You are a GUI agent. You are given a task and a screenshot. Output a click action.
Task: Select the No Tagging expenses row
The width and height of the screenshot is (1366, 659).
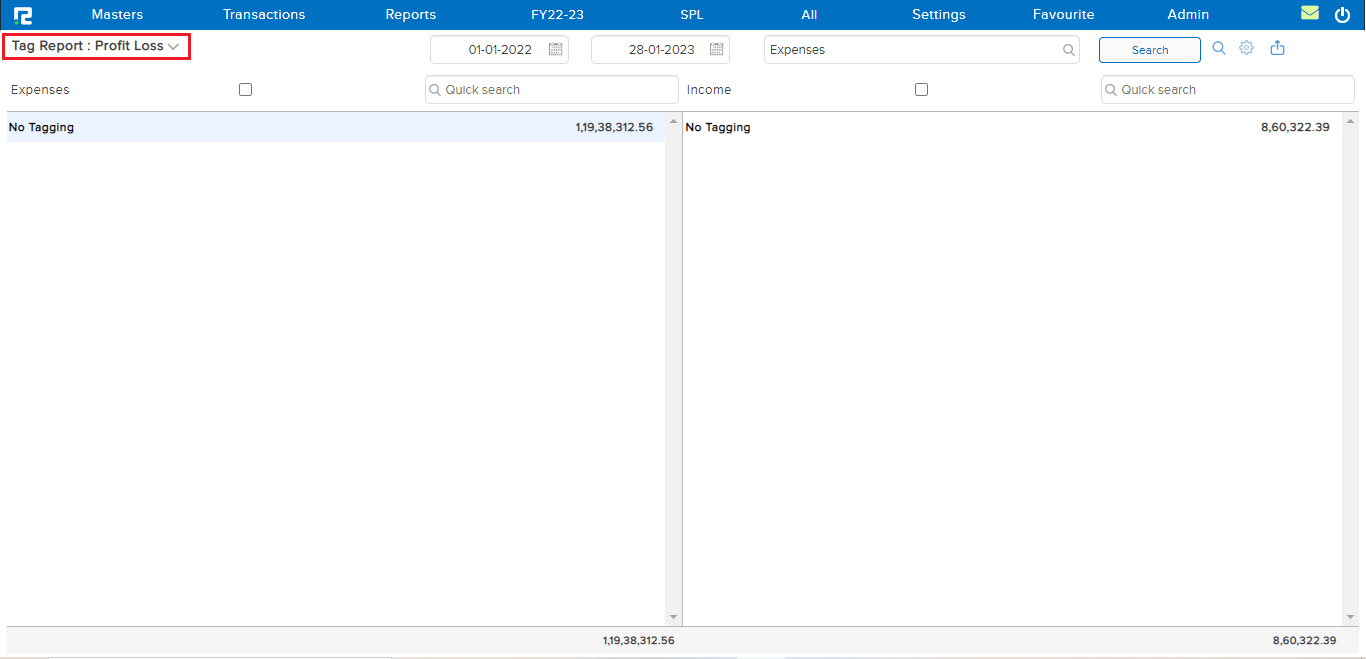coord(330,128)
